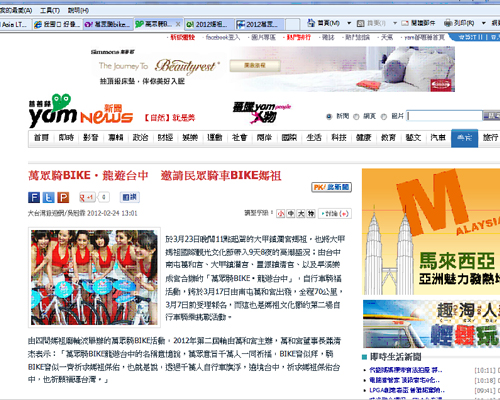Image resolution: width=500 pixels, height=400 pixels.
Task: Share article via blue F Facebook icon
Action: 34,197
